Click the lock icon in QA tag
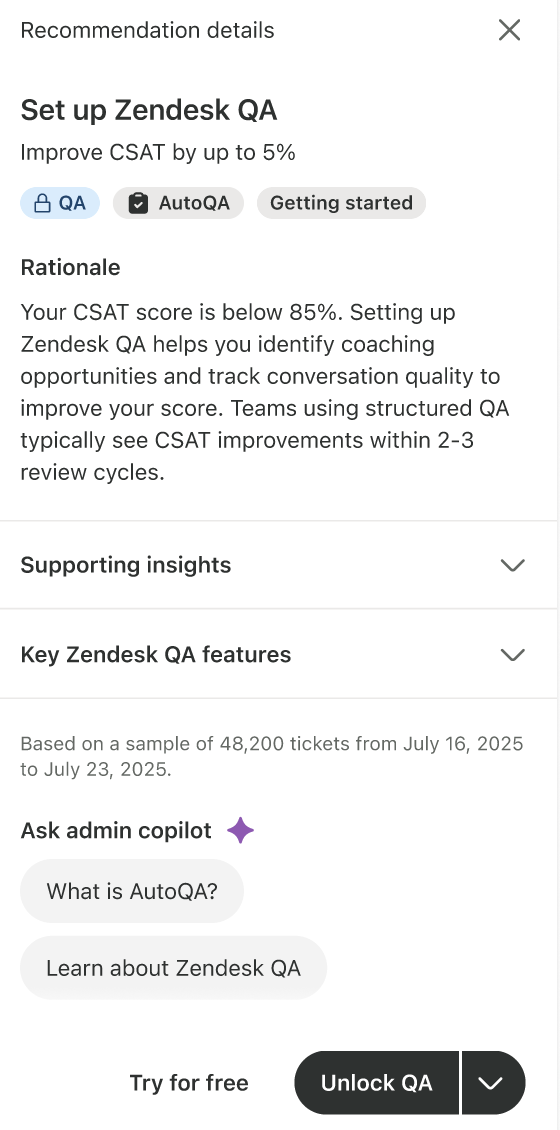This screenshot has width=560, height=1130. pos(43,203)
